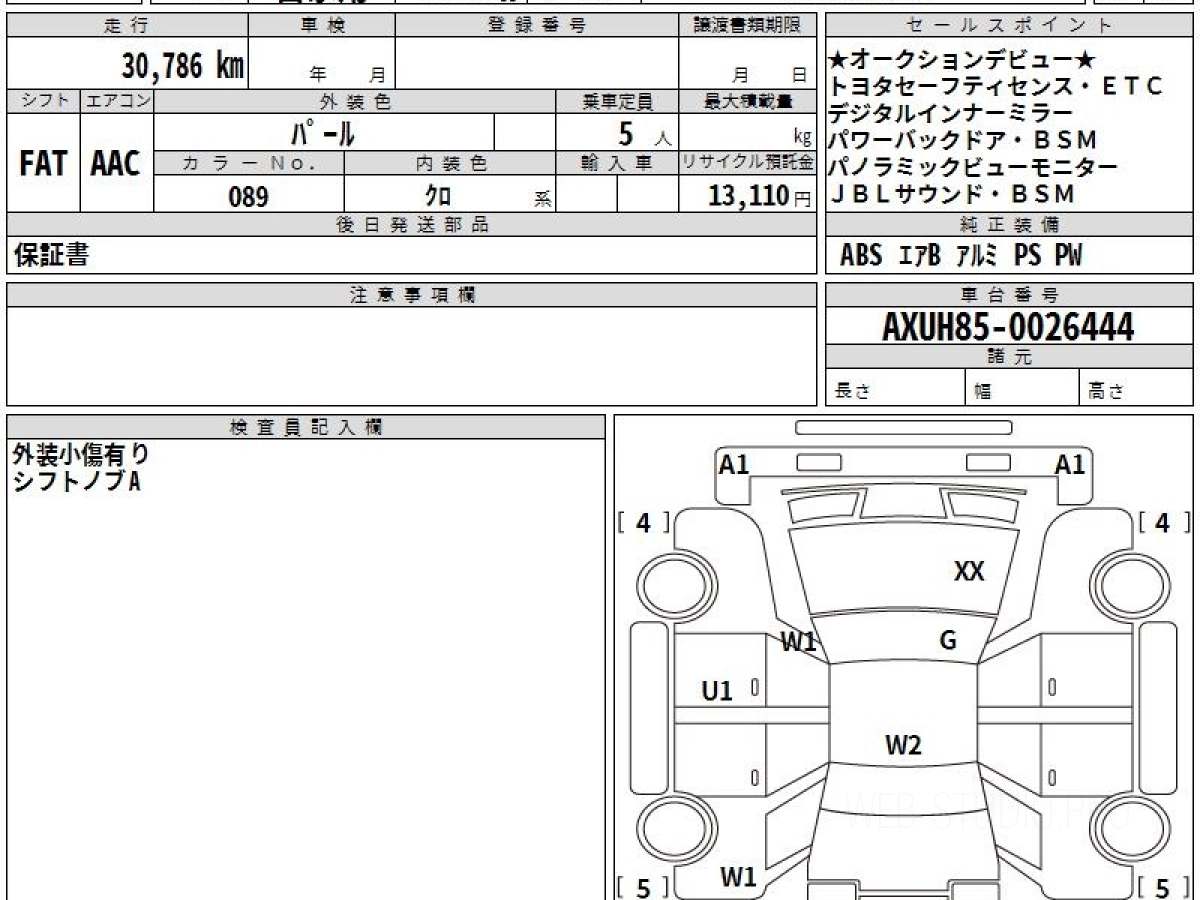Select the クロ interior color value
Viewport: 1200px width, 900px height.
click(x=438, y=196)
